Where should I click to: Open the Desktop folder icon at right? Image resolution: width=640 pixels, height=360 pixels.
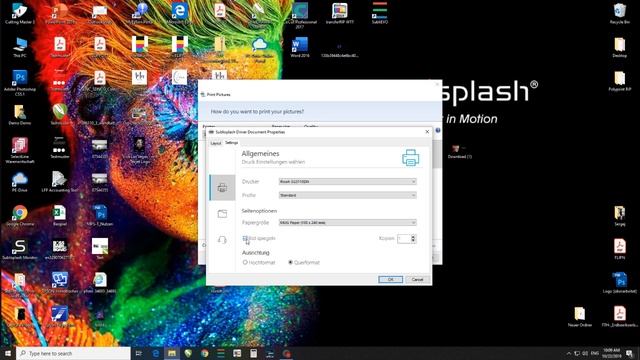pyautogui.click(x=620, y=47)
